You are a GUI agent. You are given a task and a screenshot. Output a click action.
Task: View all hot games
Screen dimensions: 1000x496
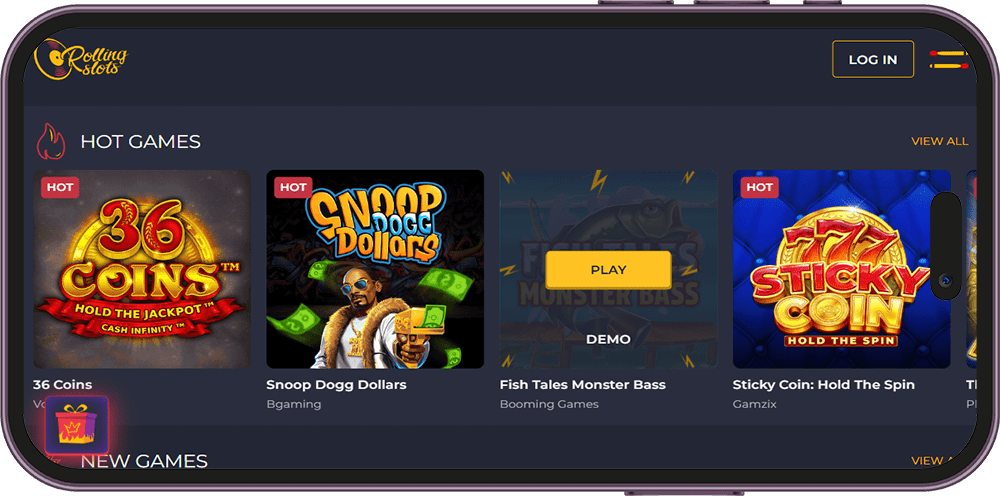(x=939, y=142)
